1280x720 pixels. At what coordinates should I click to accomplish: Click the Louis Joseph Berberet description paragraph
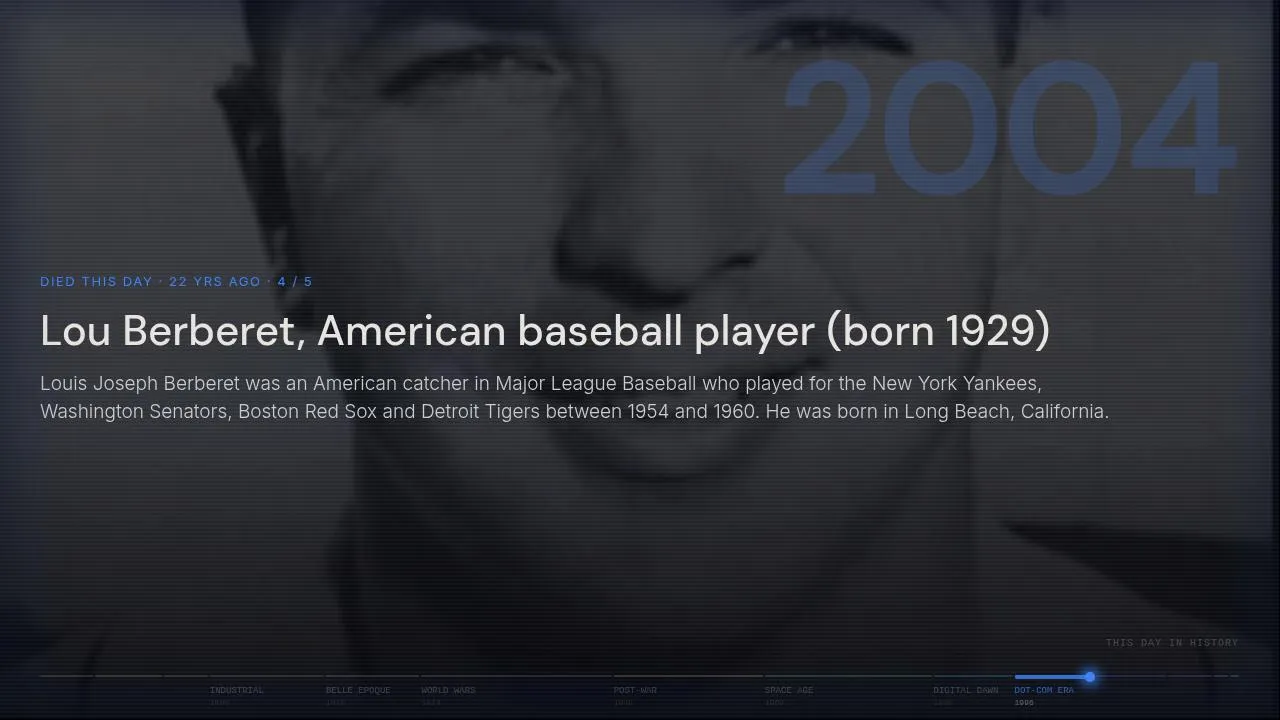pos(574,397)
